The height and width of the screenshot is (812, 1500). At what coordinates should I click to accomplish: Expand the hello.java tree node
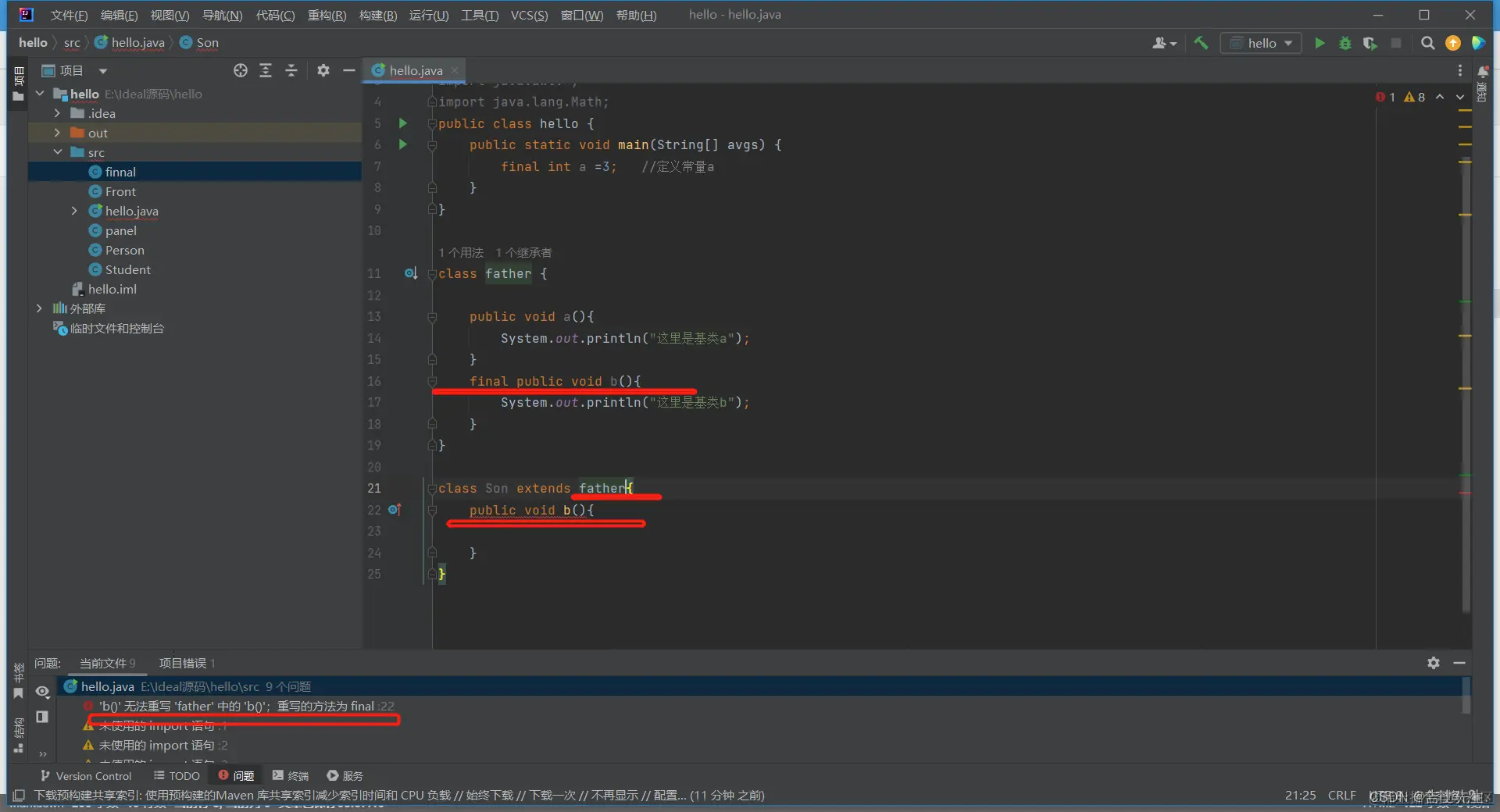point(75,211)
